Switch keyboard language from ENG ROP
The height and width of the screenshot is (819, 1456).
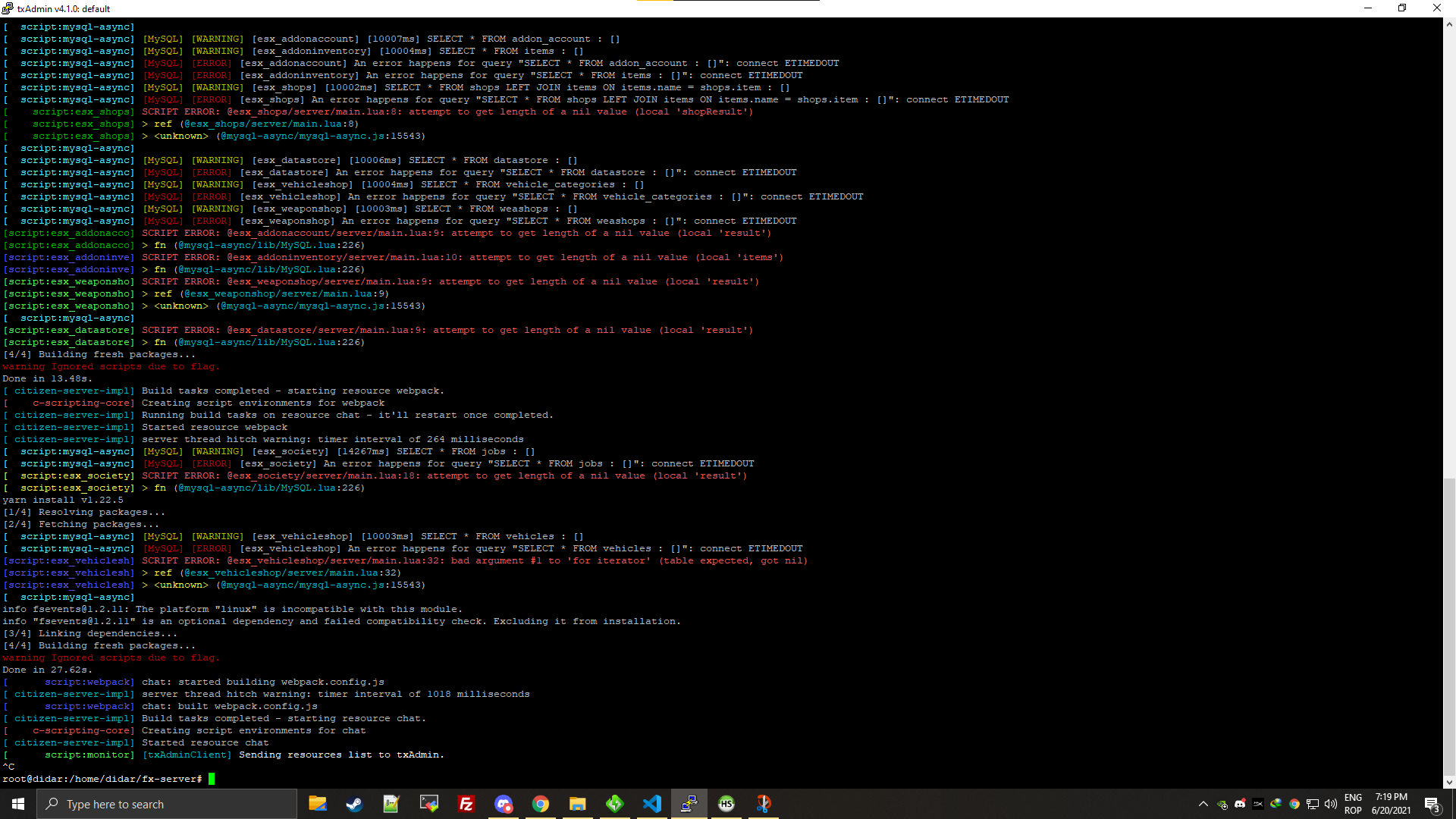[1353, 804]
